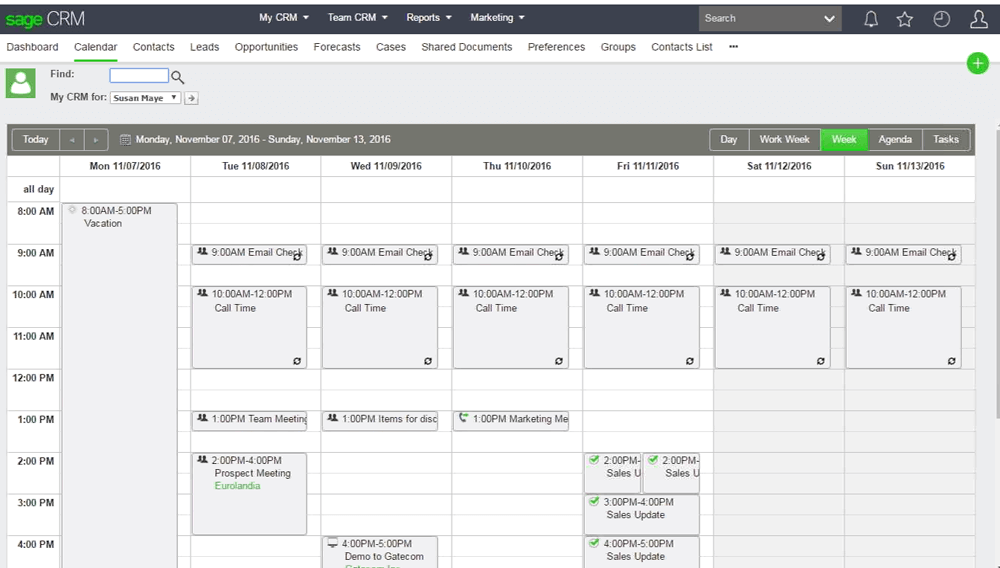Open Monday Vacation appointment
Viewport: 1000px width, 568px height.
[119, 385]
